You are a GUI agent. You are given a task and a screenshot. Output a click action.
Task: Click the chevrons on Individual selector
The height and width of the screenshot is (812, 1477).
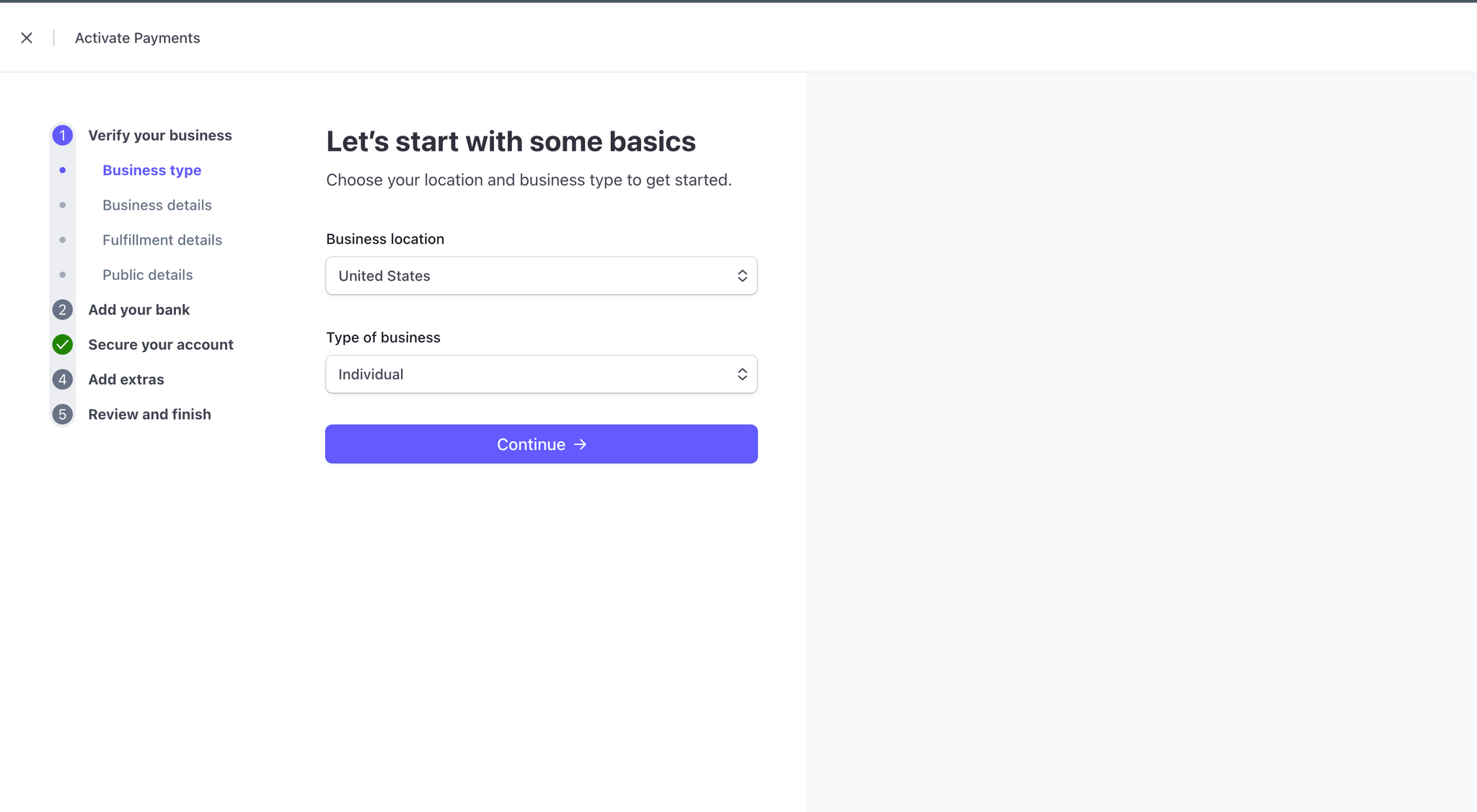(742, 374)
